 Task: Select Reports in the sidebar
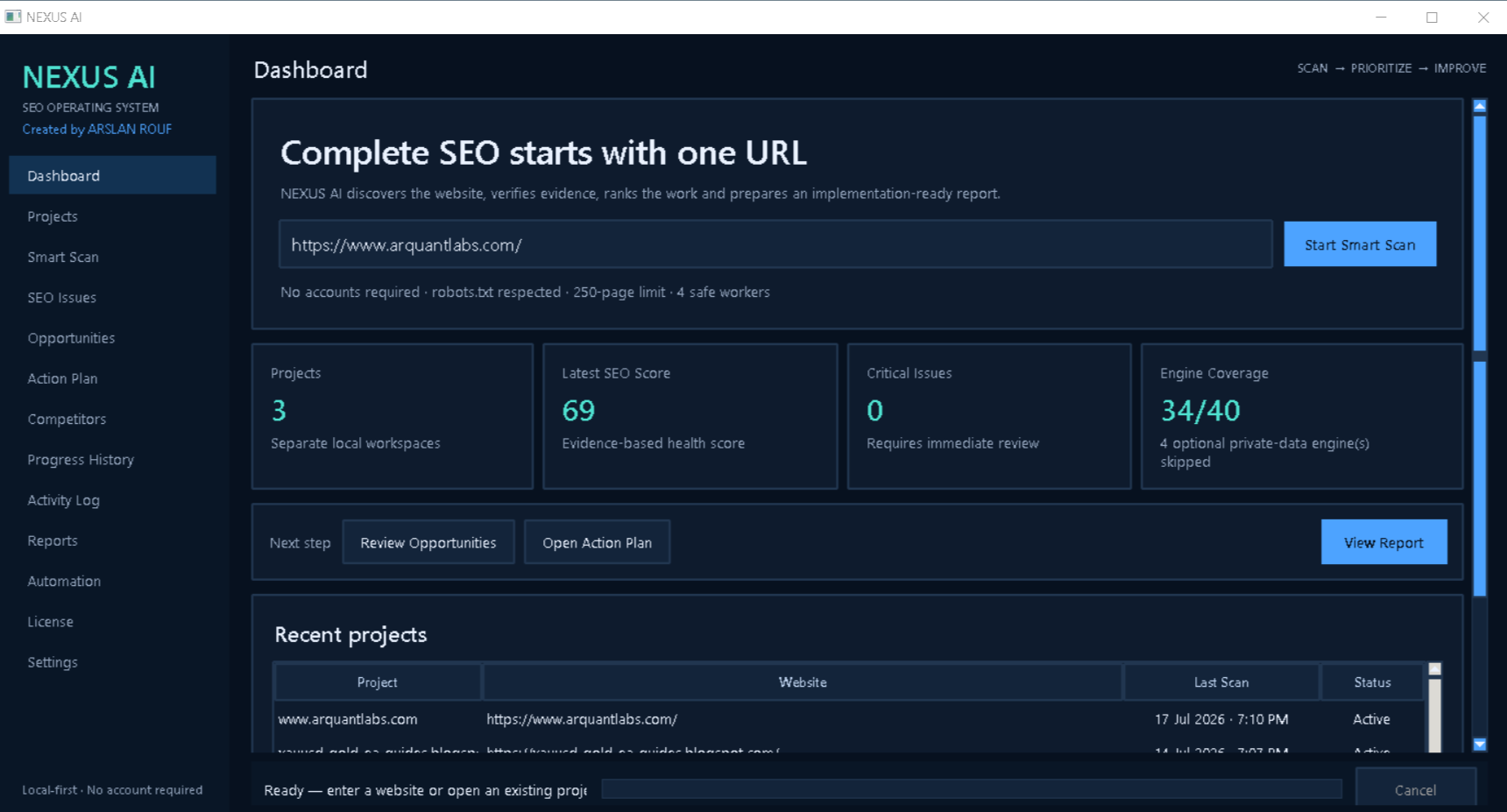tap(112, 540)
